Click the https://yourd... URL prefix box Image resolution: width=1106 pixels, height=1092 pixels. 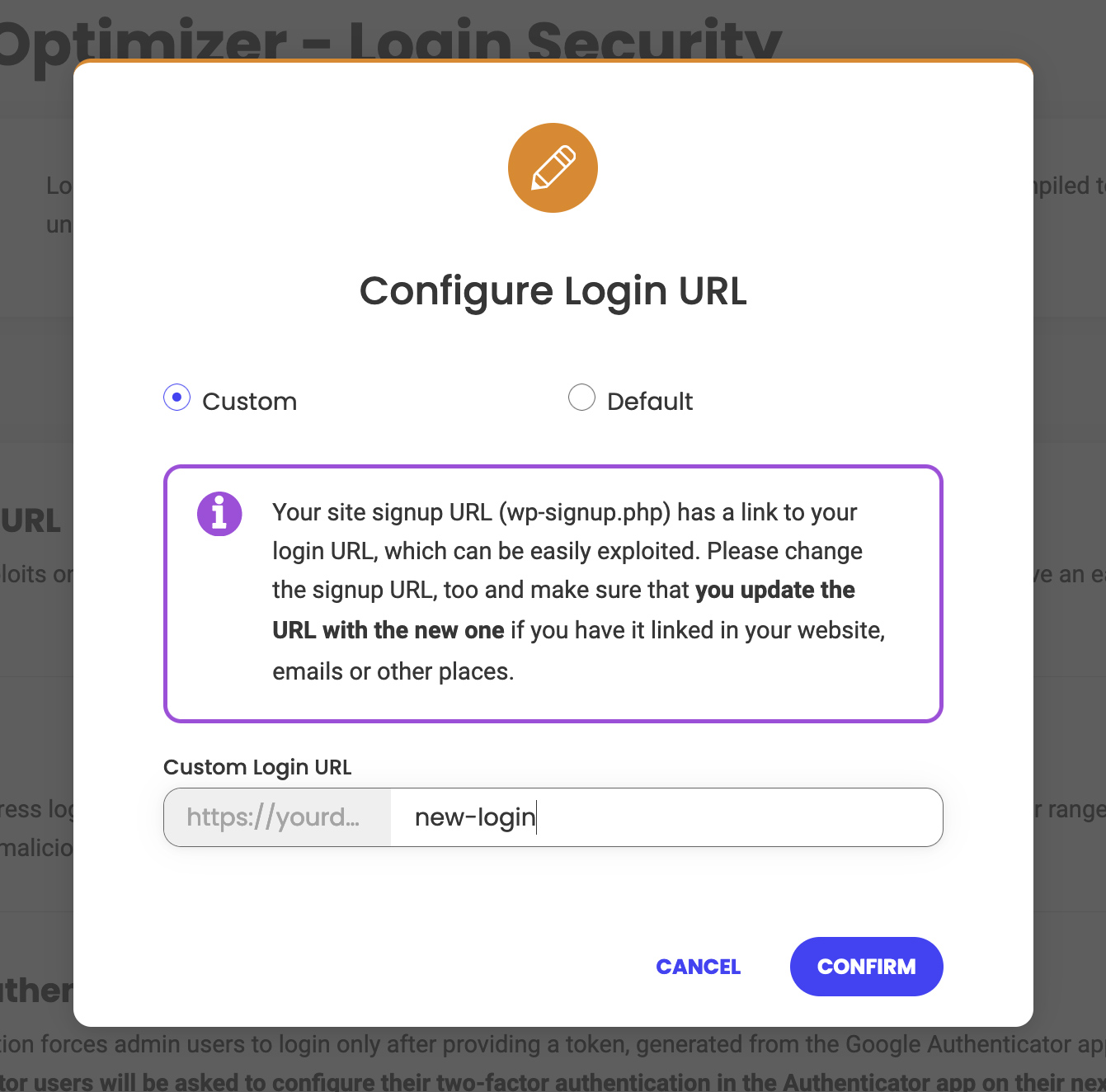click(x=277, y=817)
